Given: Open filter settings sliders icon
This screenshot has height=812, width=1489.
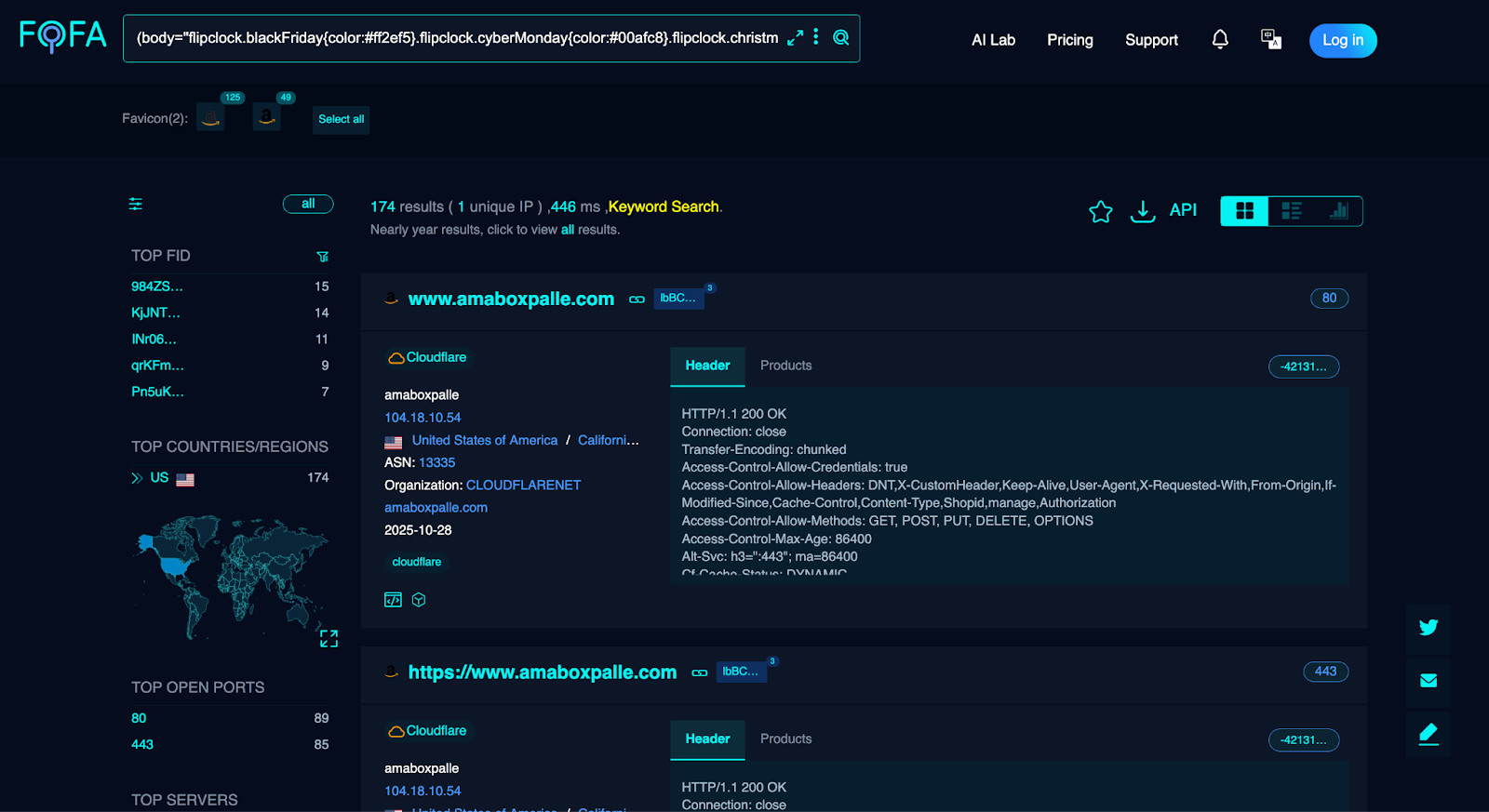Looking at the screenshot, I should pyautogui.click(x=136, y=204).
